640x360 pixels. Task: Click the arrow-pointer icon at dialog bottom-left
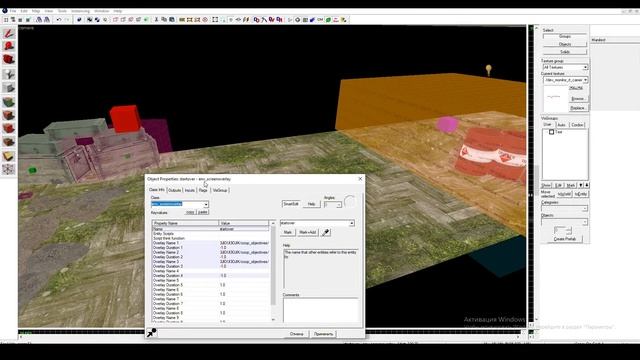151,333
